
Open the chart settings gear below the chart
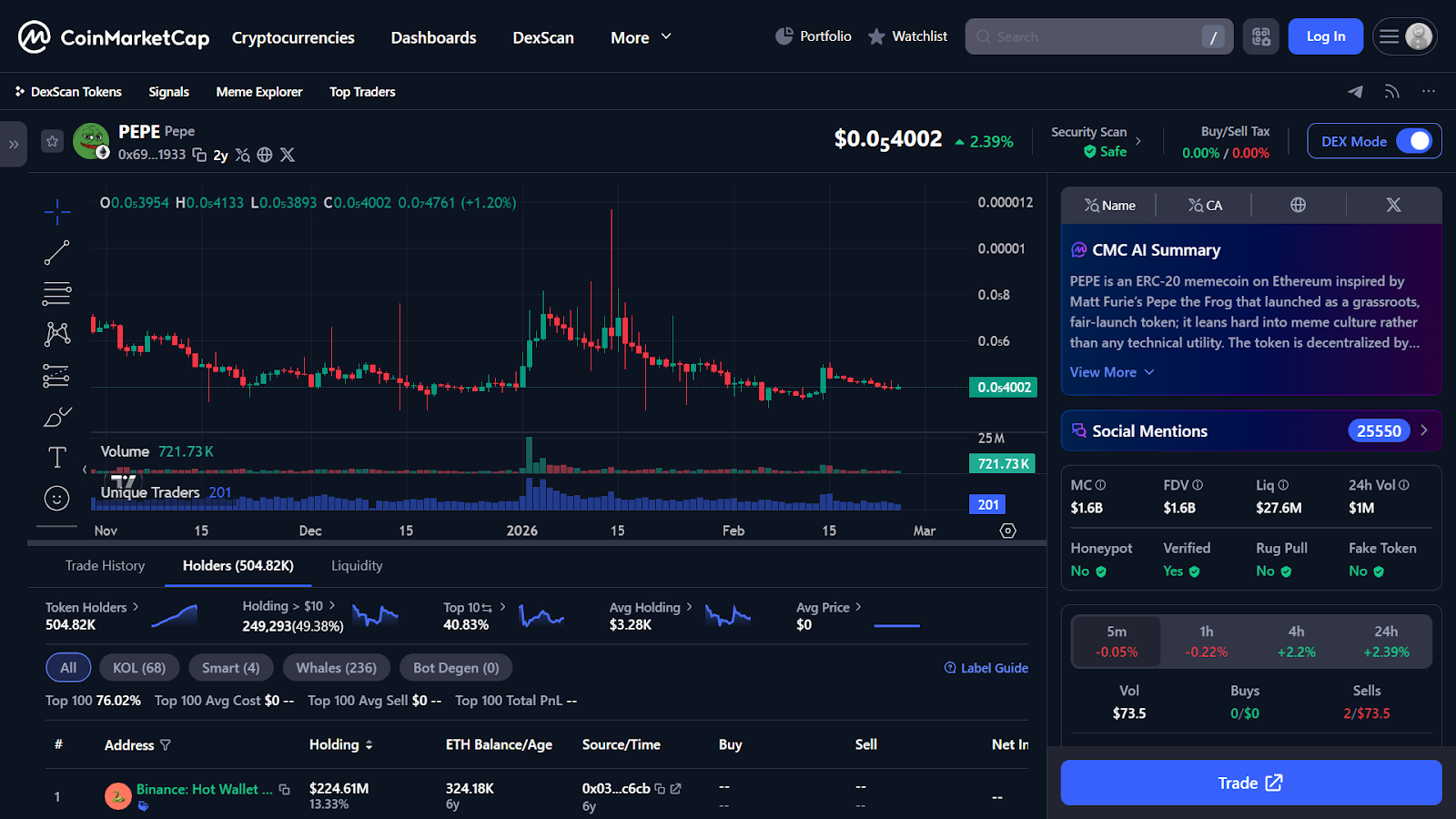tap(1007, 530)
